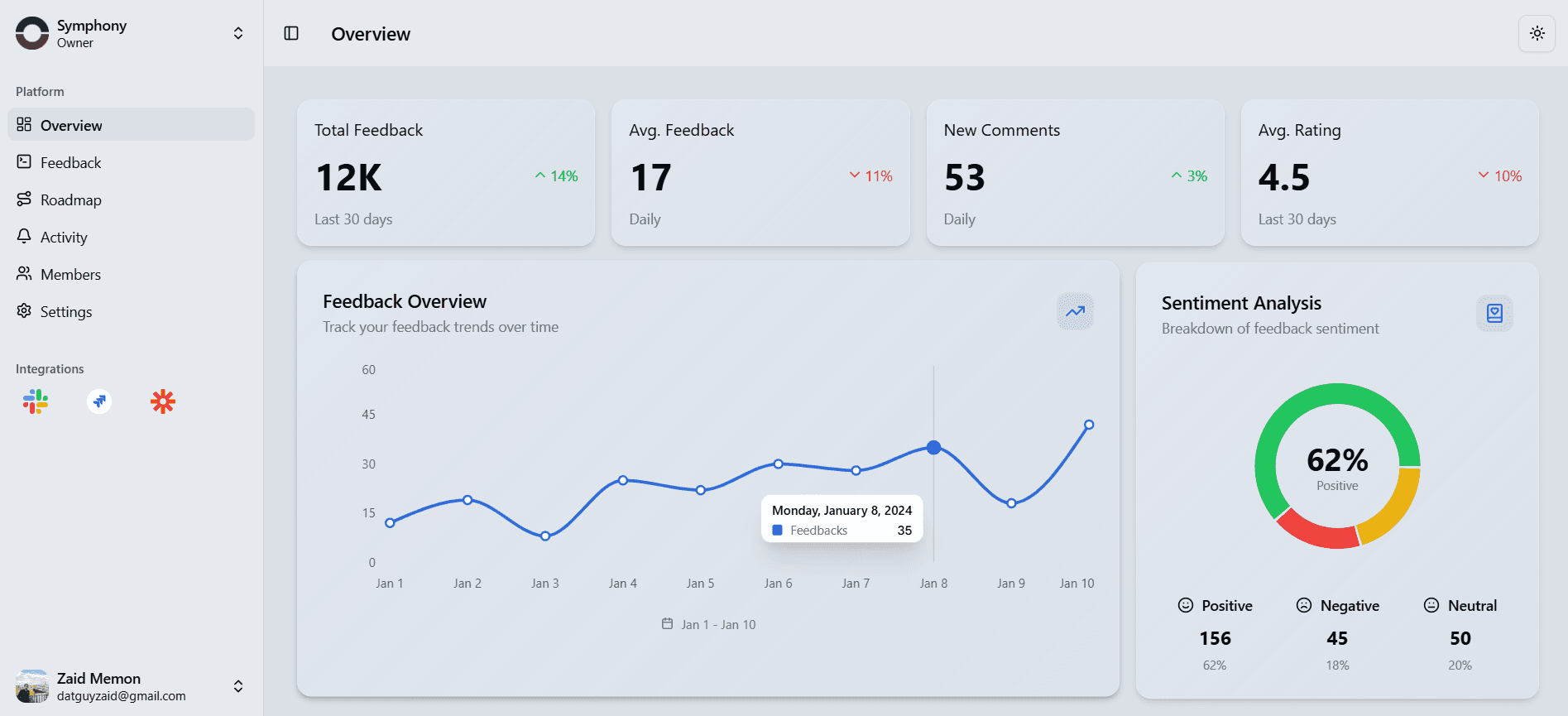Image resolution: width=1568 pixels, height=716 pixels.
Task: Click the 12K total feedback value
Action: click(x=348, y=177)
